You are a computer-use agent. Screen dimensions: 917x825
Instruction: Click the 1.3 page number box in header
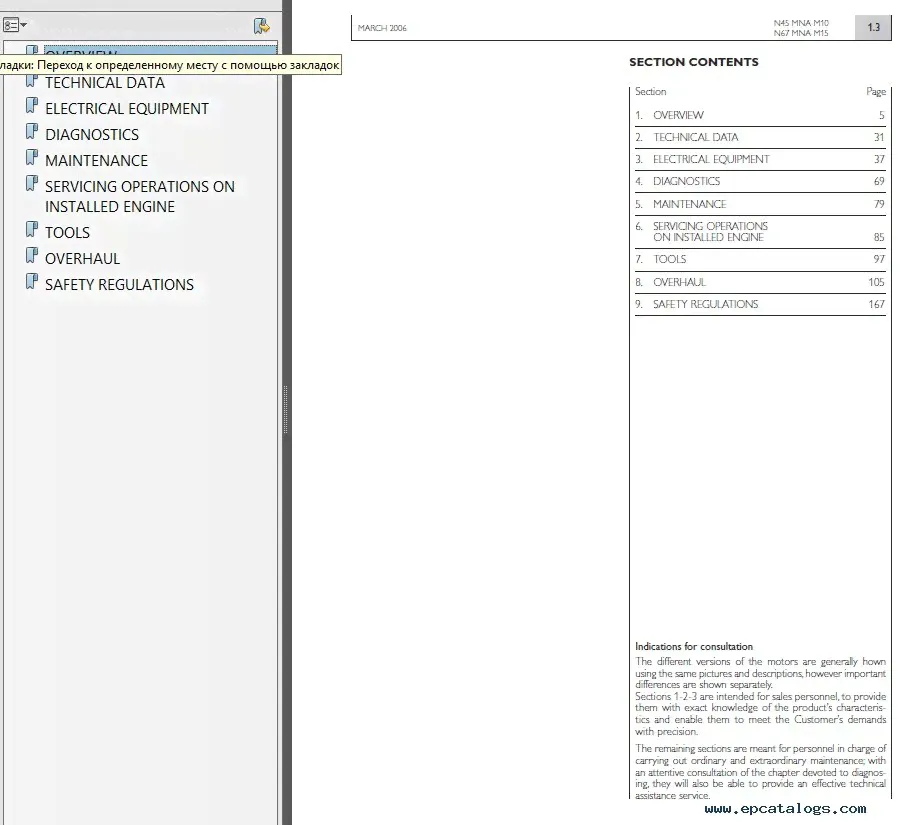pos(873,28)
